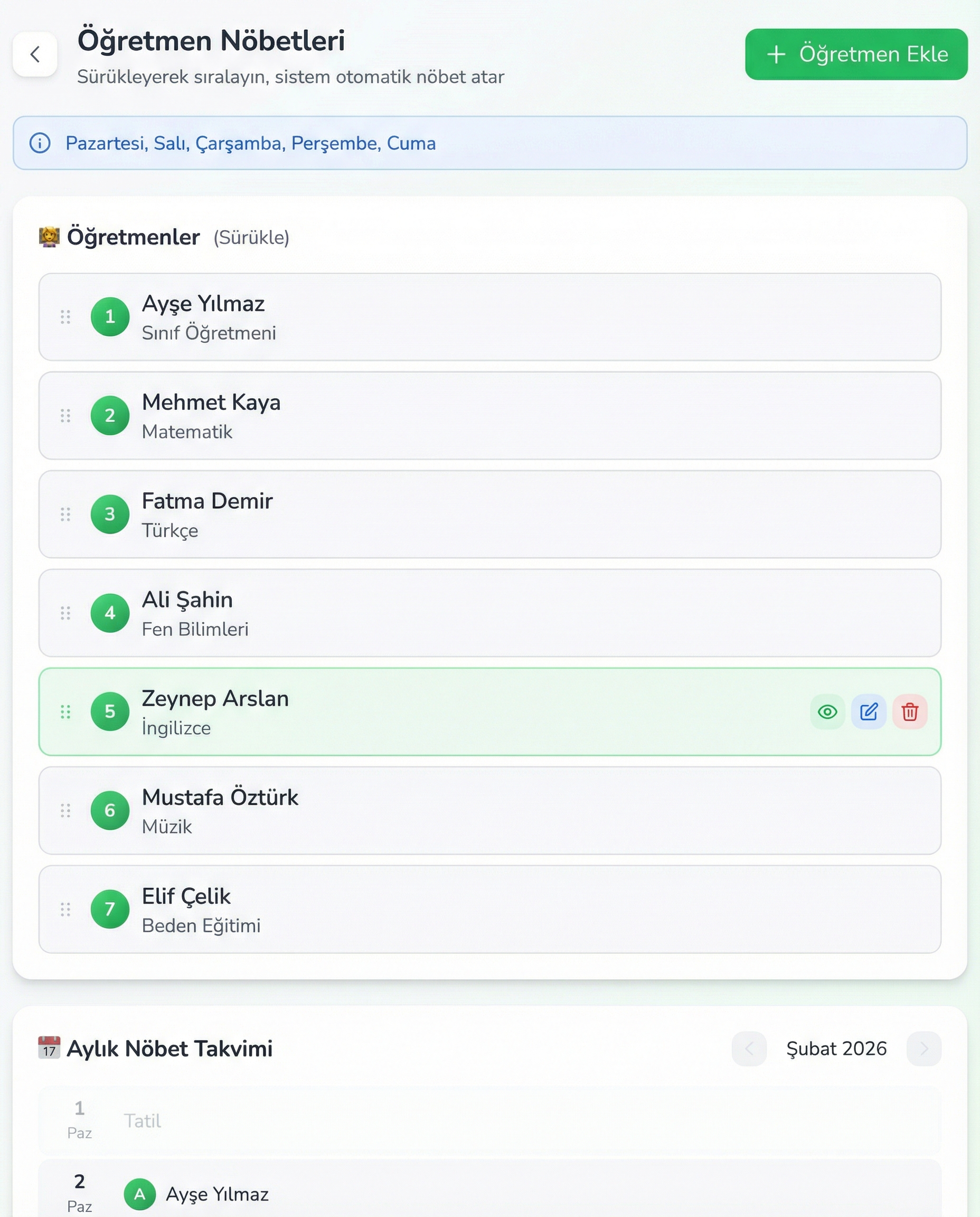The width and height of the screenshot is (980, 1217).
Task: Click the info icon in the days banner
Action: pyautogui.click(x=40, y=143)
